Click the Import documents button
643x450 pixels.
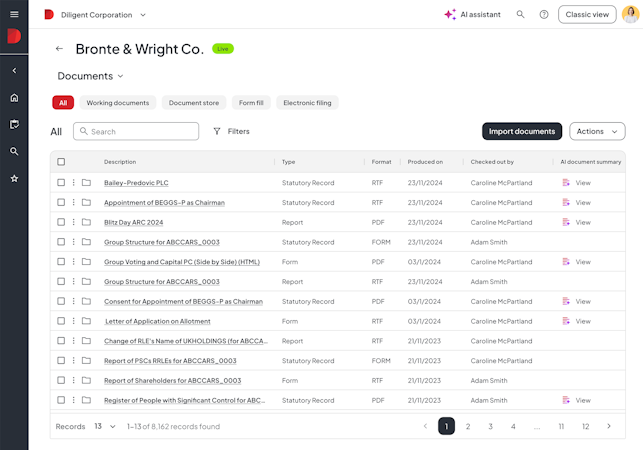522,131
